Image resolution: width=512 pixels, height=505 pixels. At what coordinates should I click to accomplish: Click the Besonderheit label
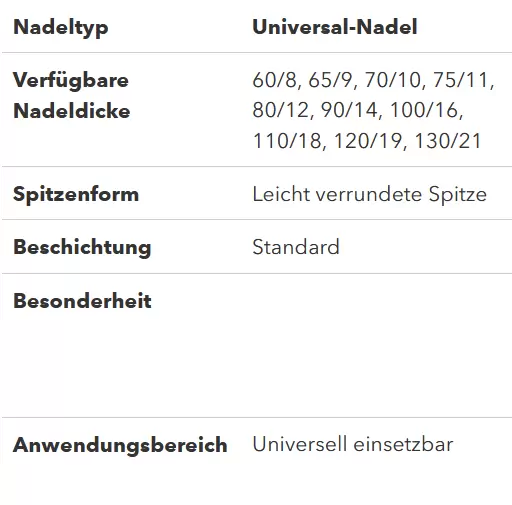[82, 301]
